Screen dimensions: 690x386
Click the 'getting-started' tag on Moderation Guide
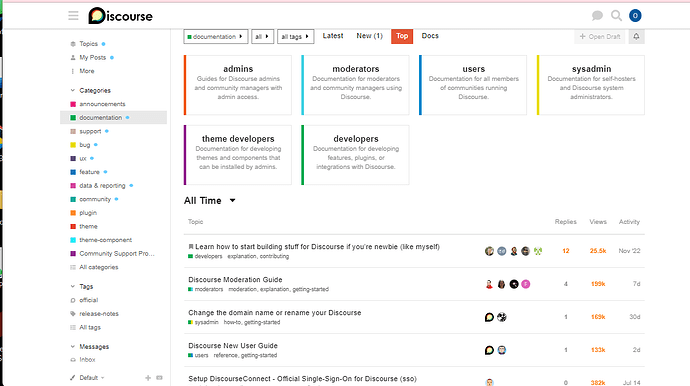(x=311, y=290)
